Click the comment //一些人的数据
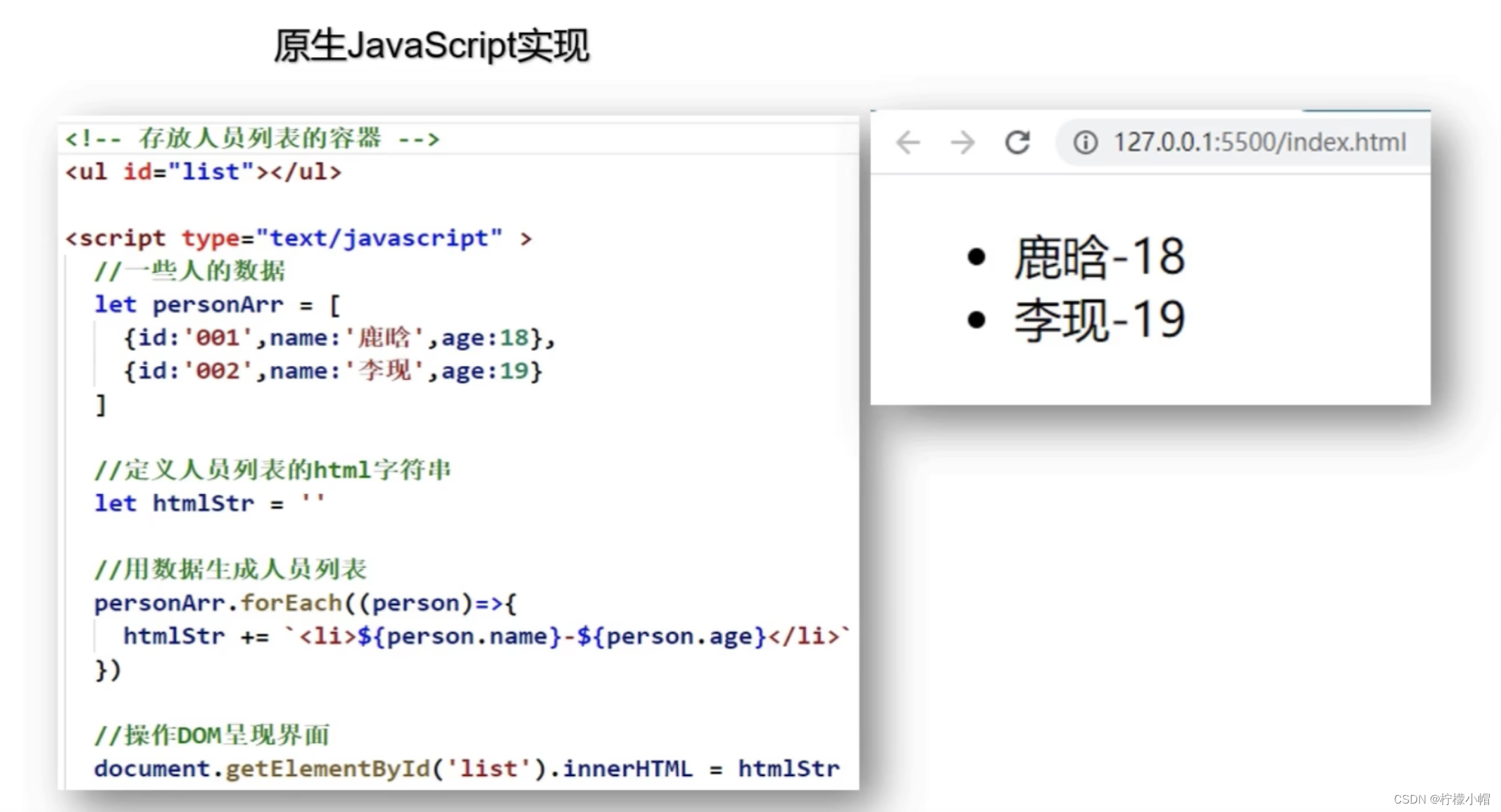This screenshot has width=1501, height=812. pos(190,271)
